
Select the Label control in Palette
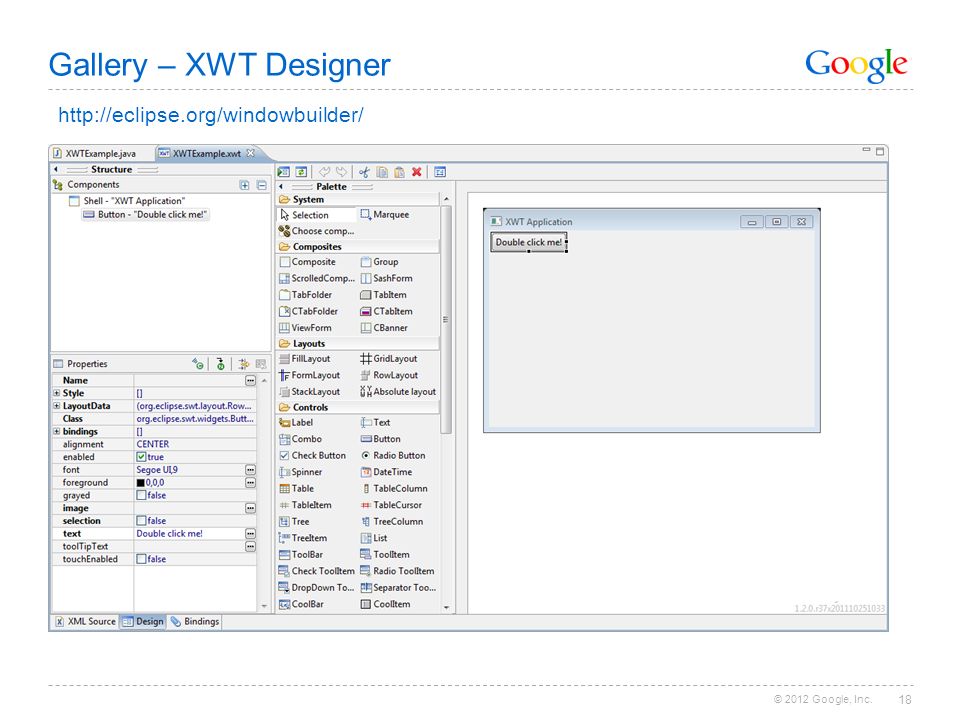(296, 422)
